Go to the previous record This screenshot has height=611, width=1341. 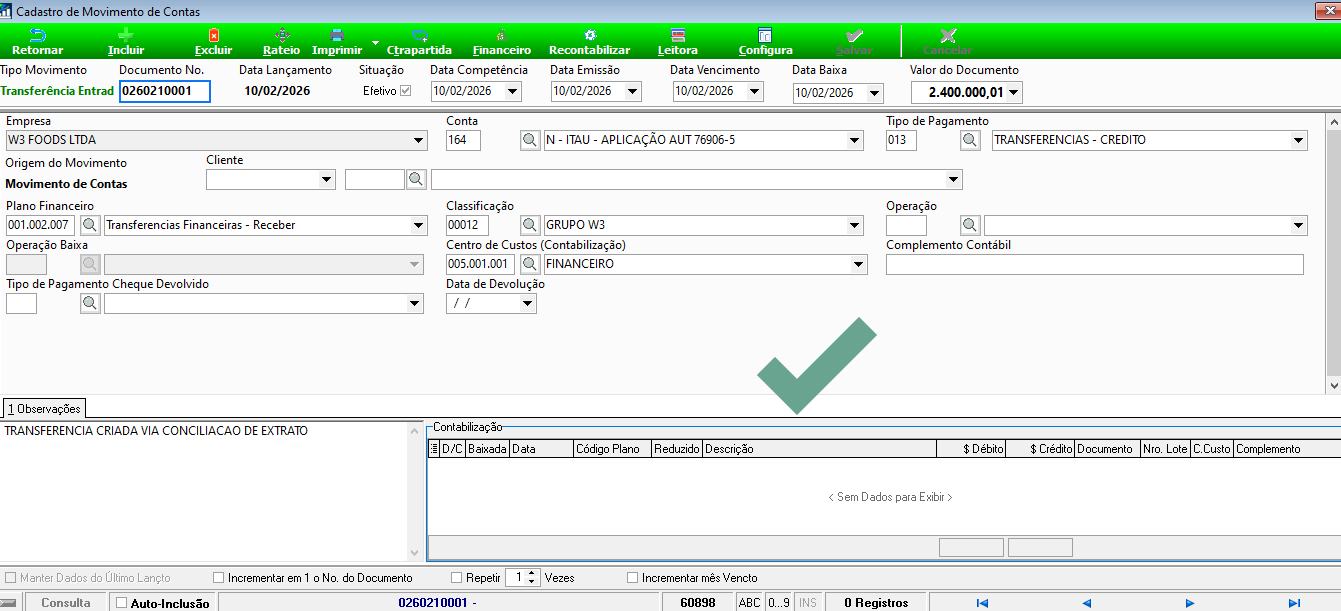(x=1086, y=603)
